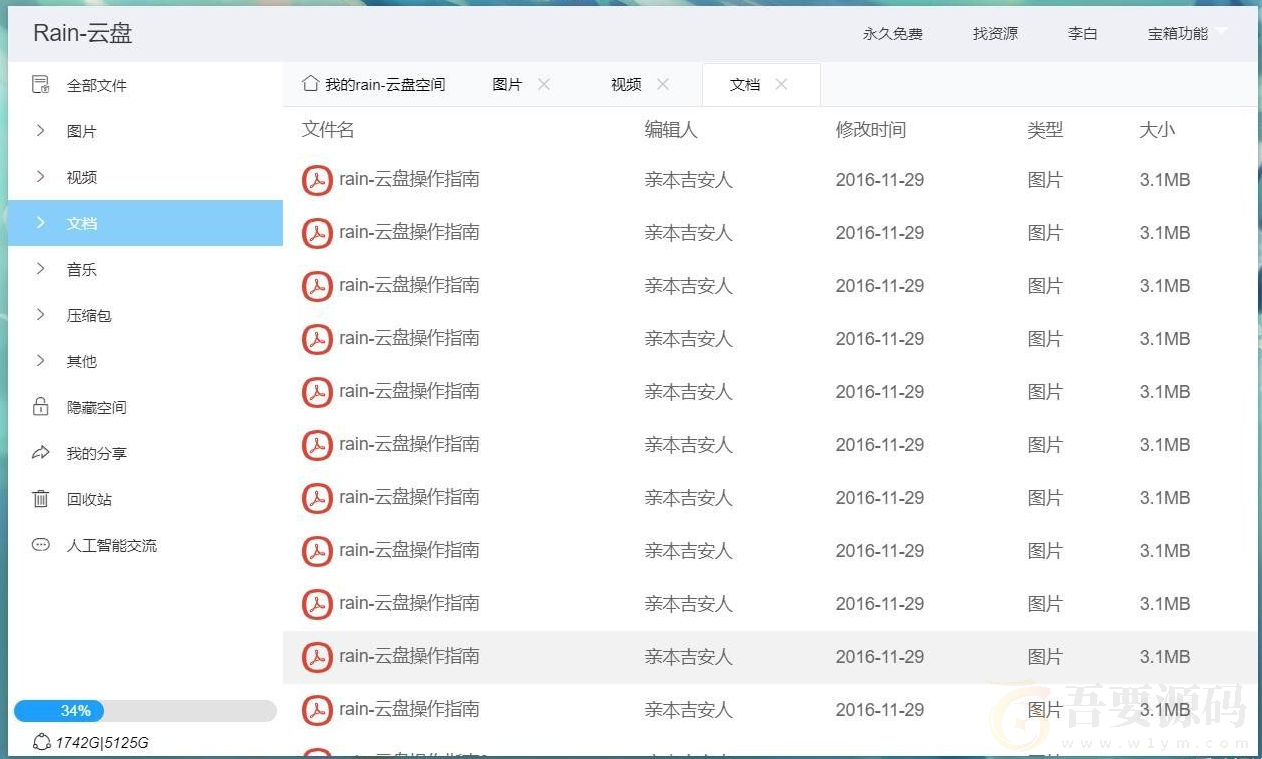Viewport: 1262px width, 759px height.
Task: Click the share arrow icon beside 我的分享
Action: (41, 453)
